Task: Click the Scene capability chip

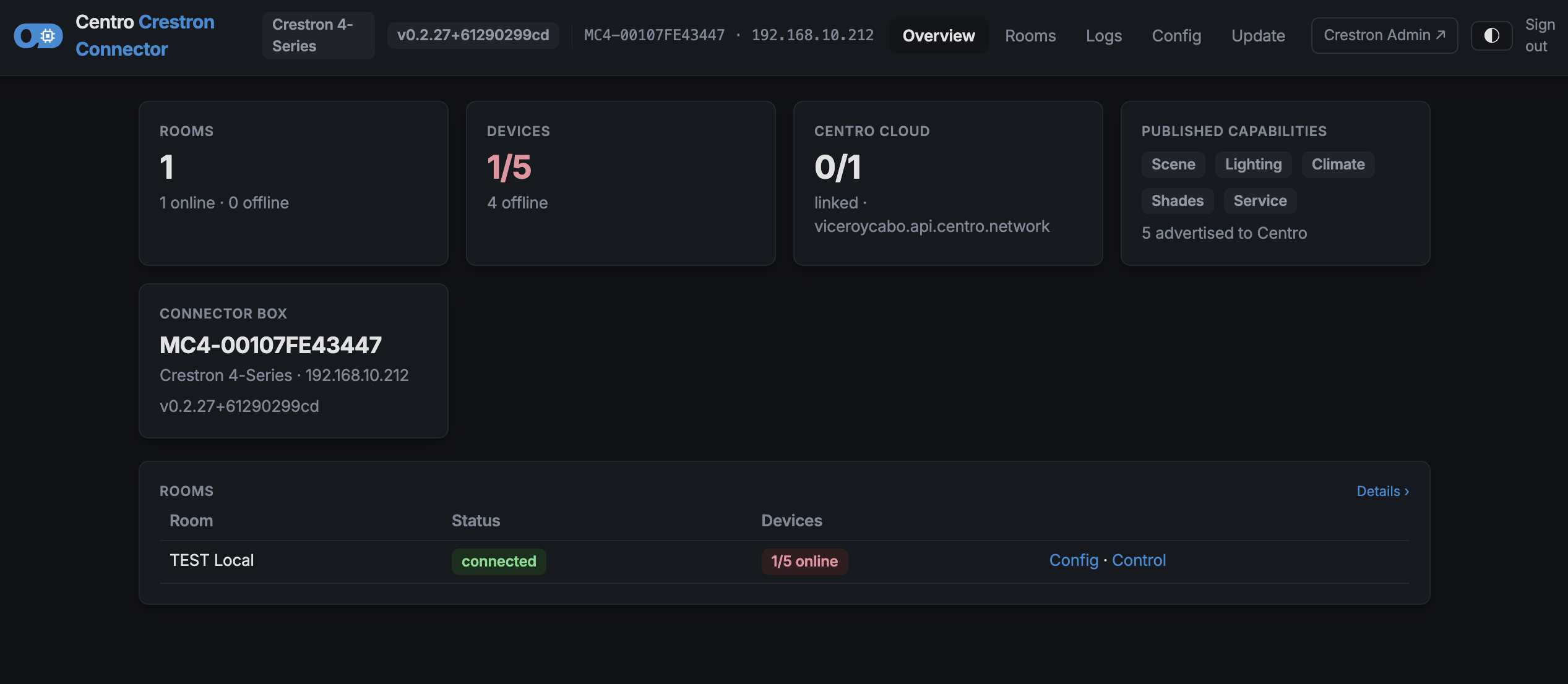Action: coord(1173,165)
